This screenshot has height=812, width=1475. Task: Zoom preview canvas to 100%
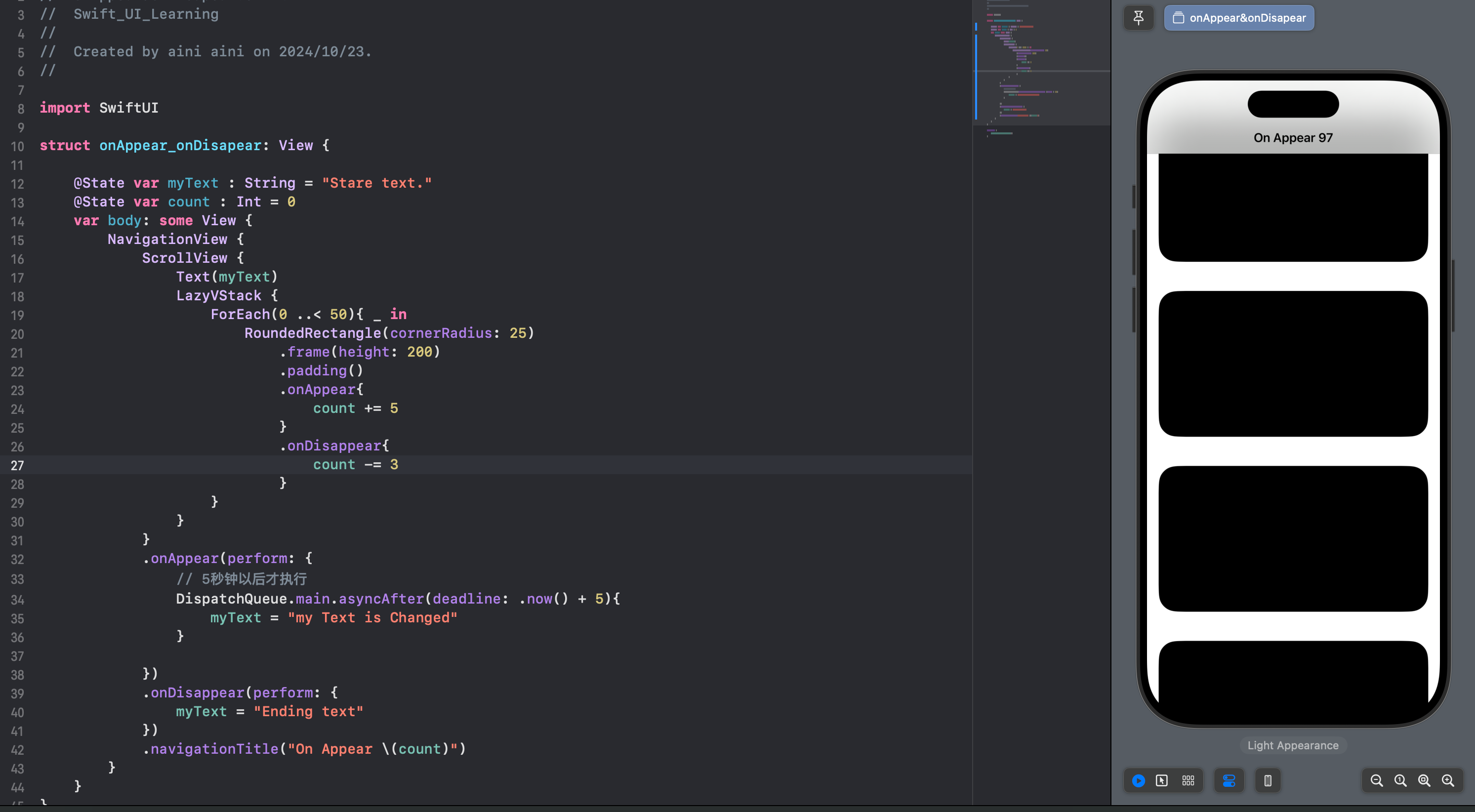(1400, 780)
